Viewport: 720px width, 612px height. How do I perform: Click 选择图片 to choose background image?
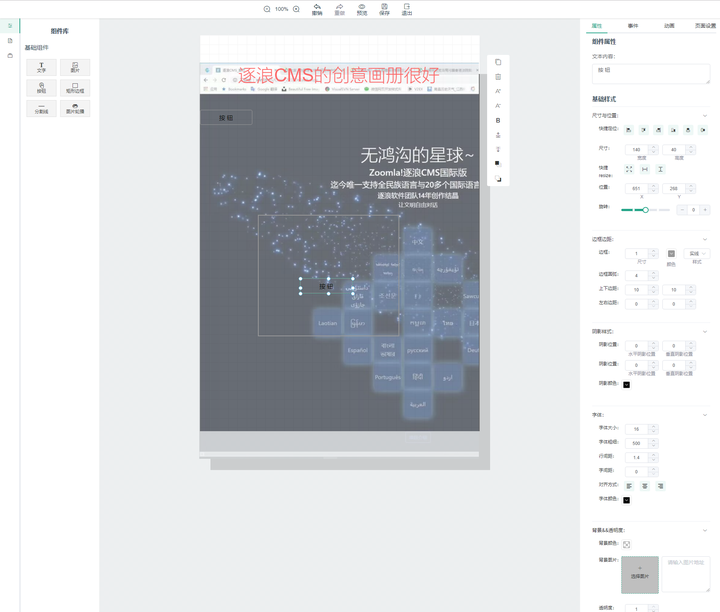640,575
